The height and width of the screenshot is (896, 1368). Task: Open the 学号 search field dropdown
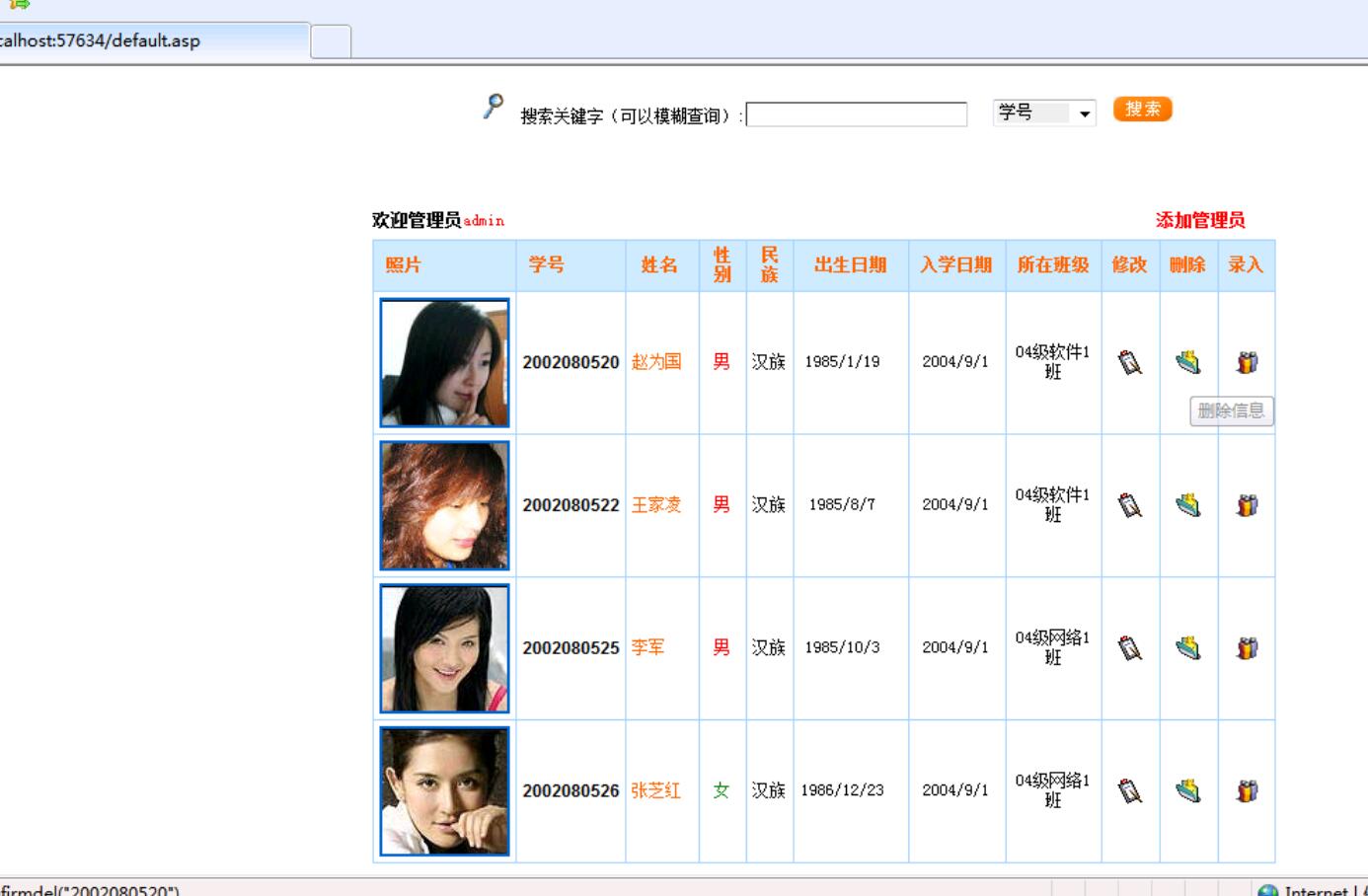pyautogui.click(x=1044, y=113)
